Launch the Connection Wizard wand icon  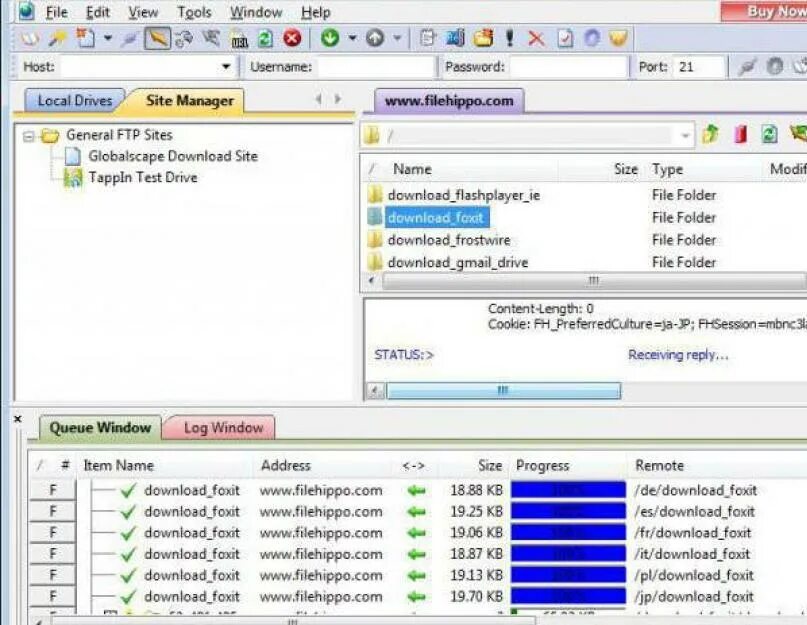57,39
